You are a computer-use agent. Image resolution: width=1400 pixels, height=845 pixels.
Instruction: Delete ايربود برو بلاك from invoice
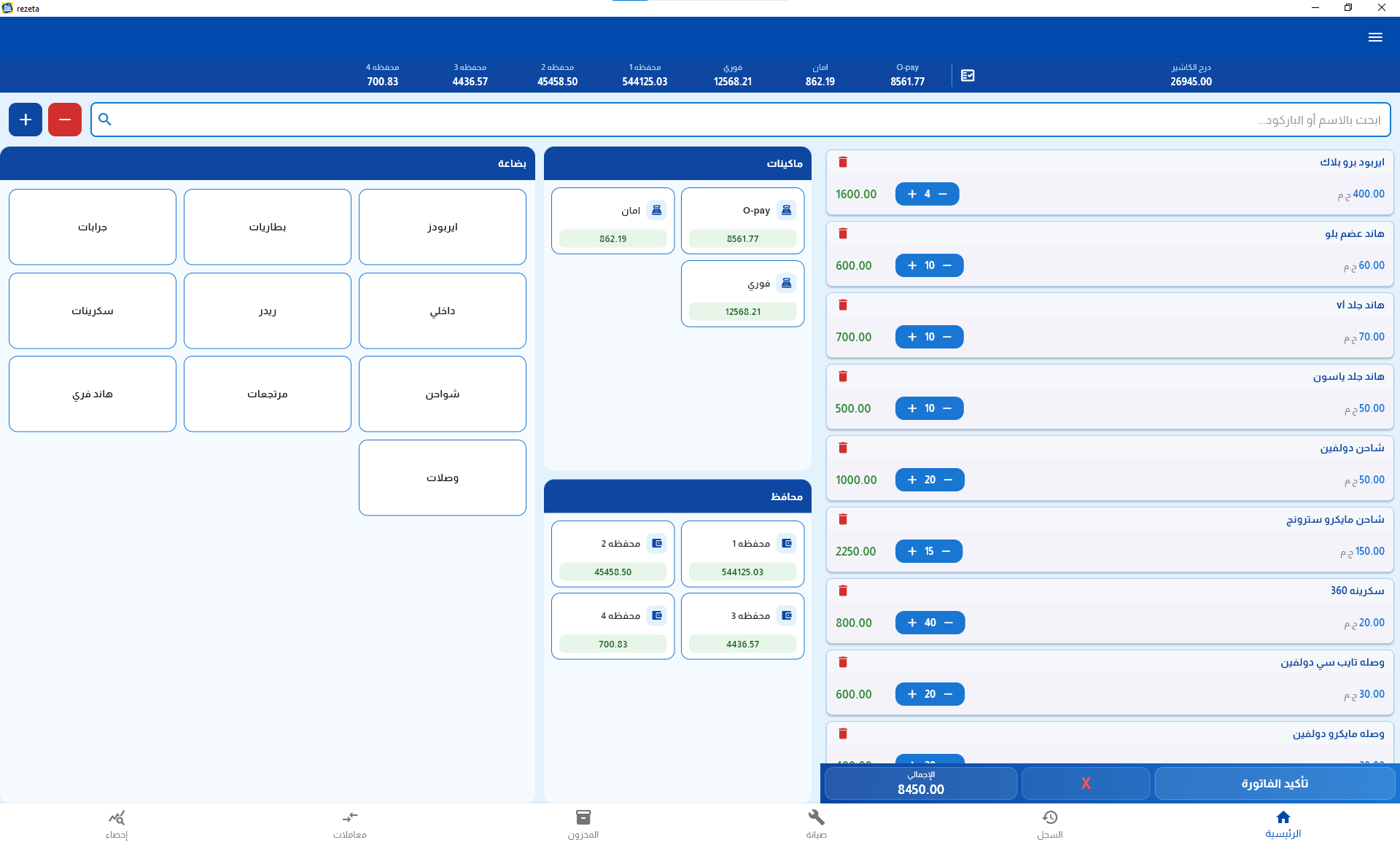843,162
